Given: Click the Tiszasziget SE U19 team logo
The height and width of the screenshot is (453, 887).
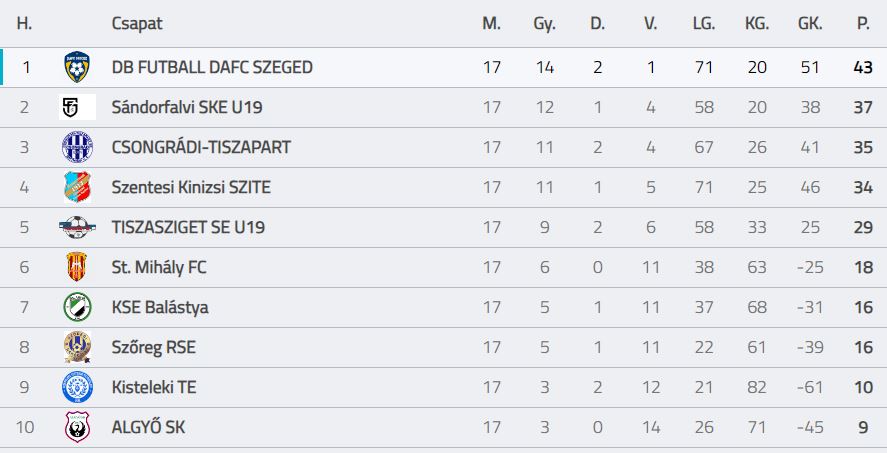Looking at the screenshot, I should click(x=77, y=227).
